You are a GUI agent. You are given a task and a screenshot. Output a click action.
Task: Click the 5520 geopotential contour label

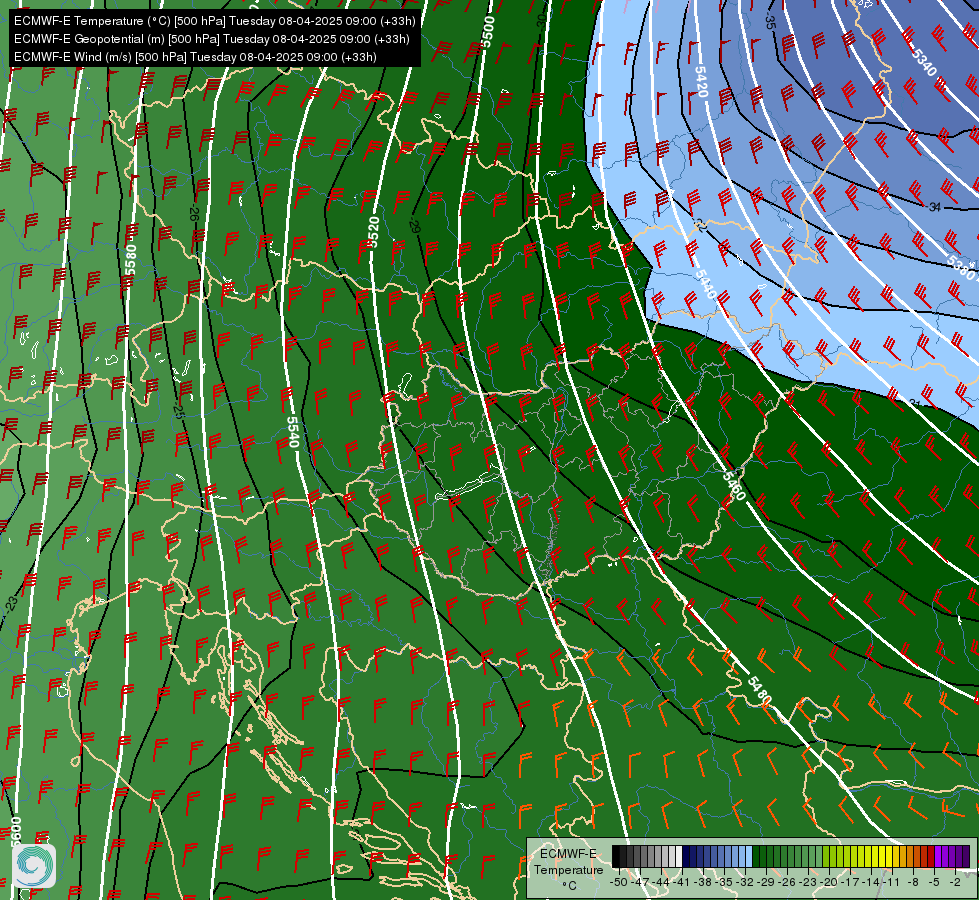click(373, 232)
